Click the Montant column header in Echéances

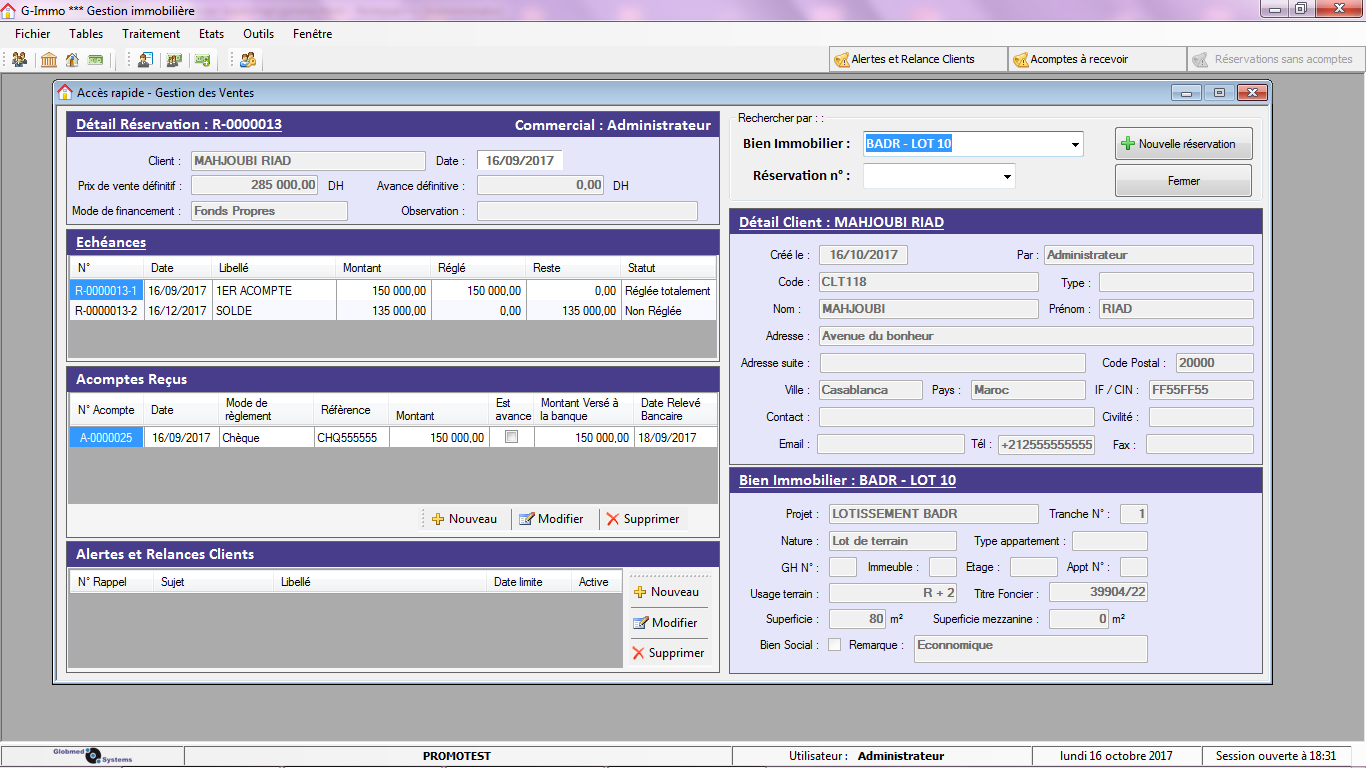point(384,268)
